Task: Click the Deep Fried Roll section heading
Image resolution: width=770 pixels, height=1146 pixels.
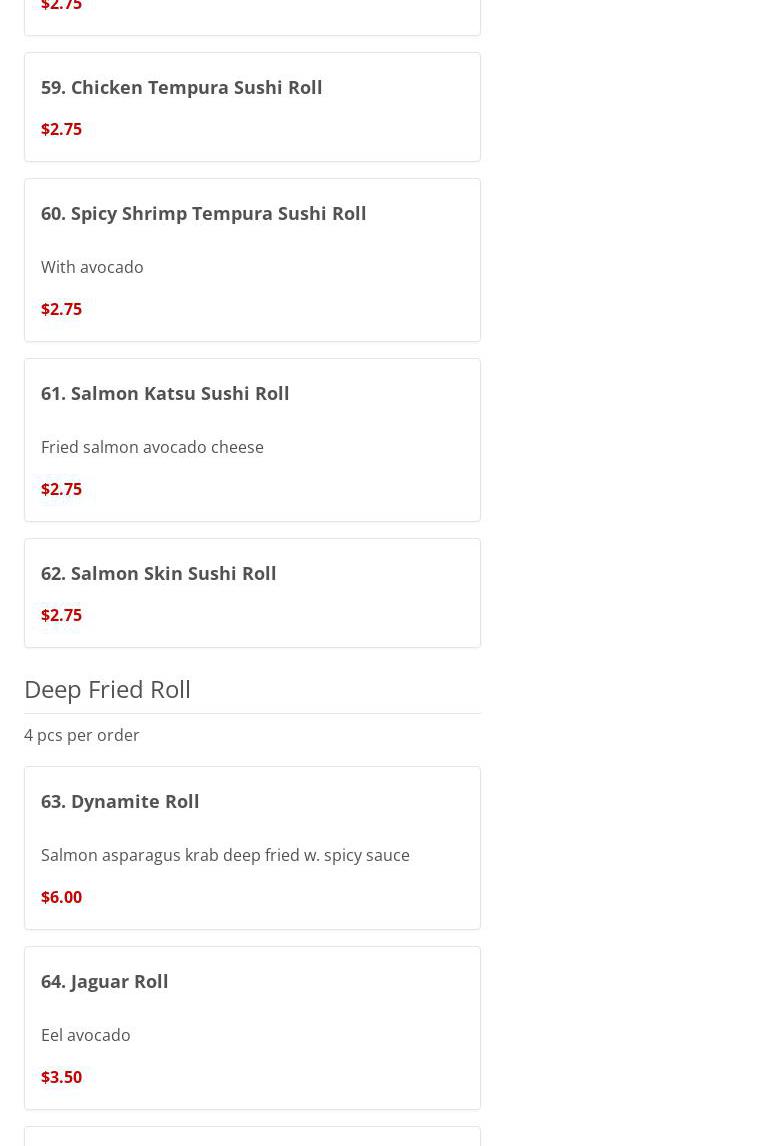Action: point(107,689)
